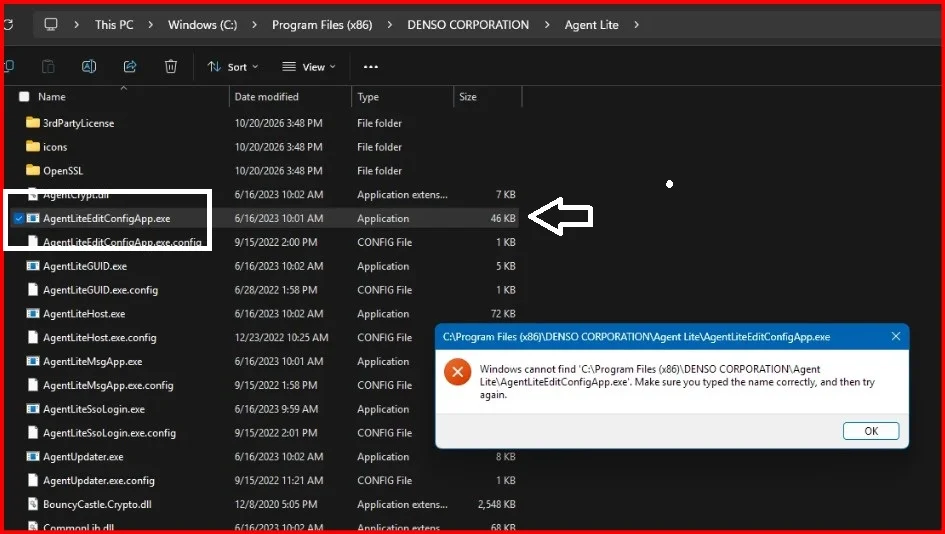This screenshot has height=534, width=945.
Task: Expand the chevron after This PC
Action: tap(151, 25)
